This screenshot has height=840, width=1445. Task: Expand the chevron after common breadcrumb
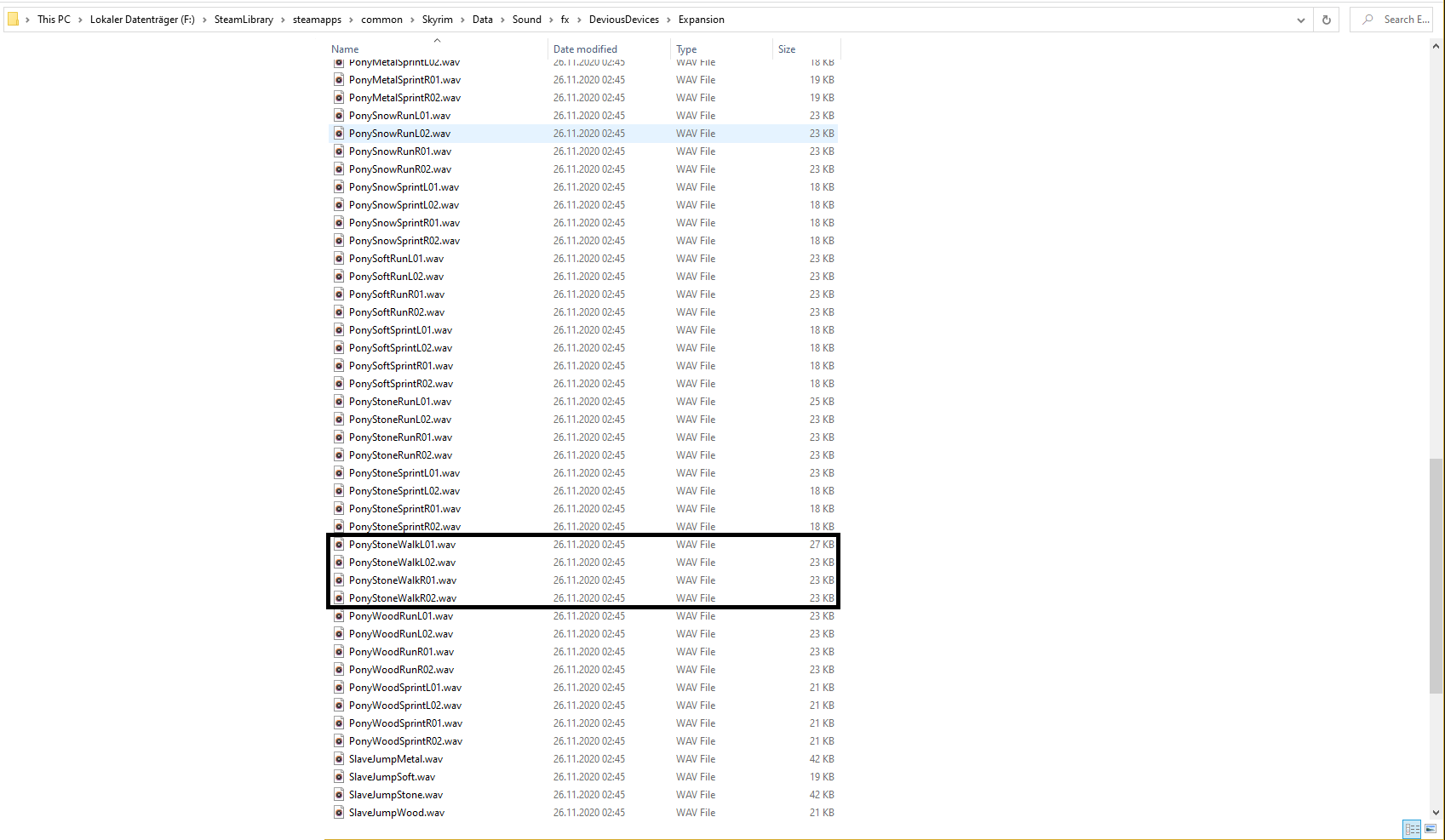pos(412,20)
